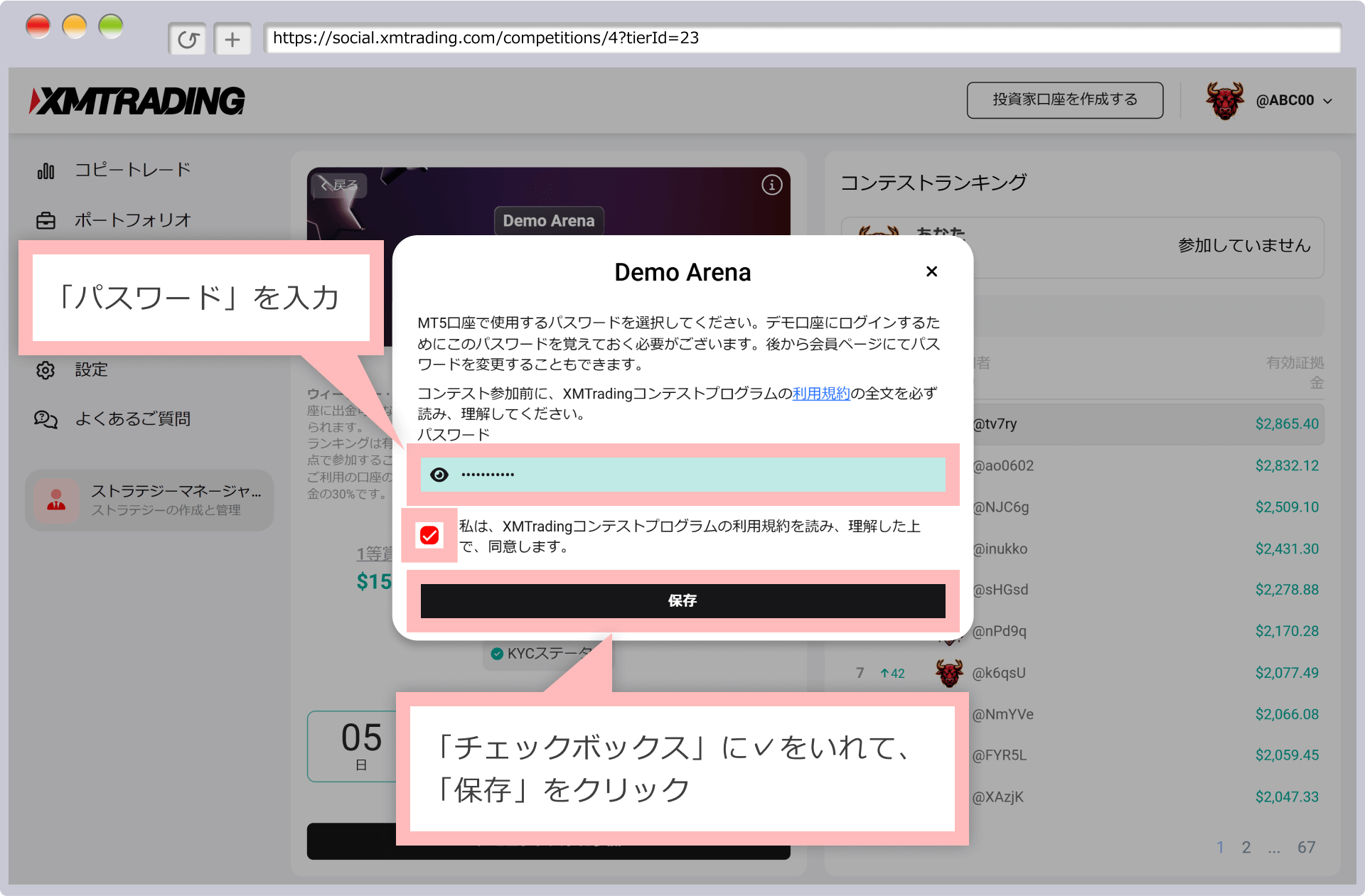Open ストラテジーマネージャー card
The image size is (1365, 896).
(x=149, y=500)
